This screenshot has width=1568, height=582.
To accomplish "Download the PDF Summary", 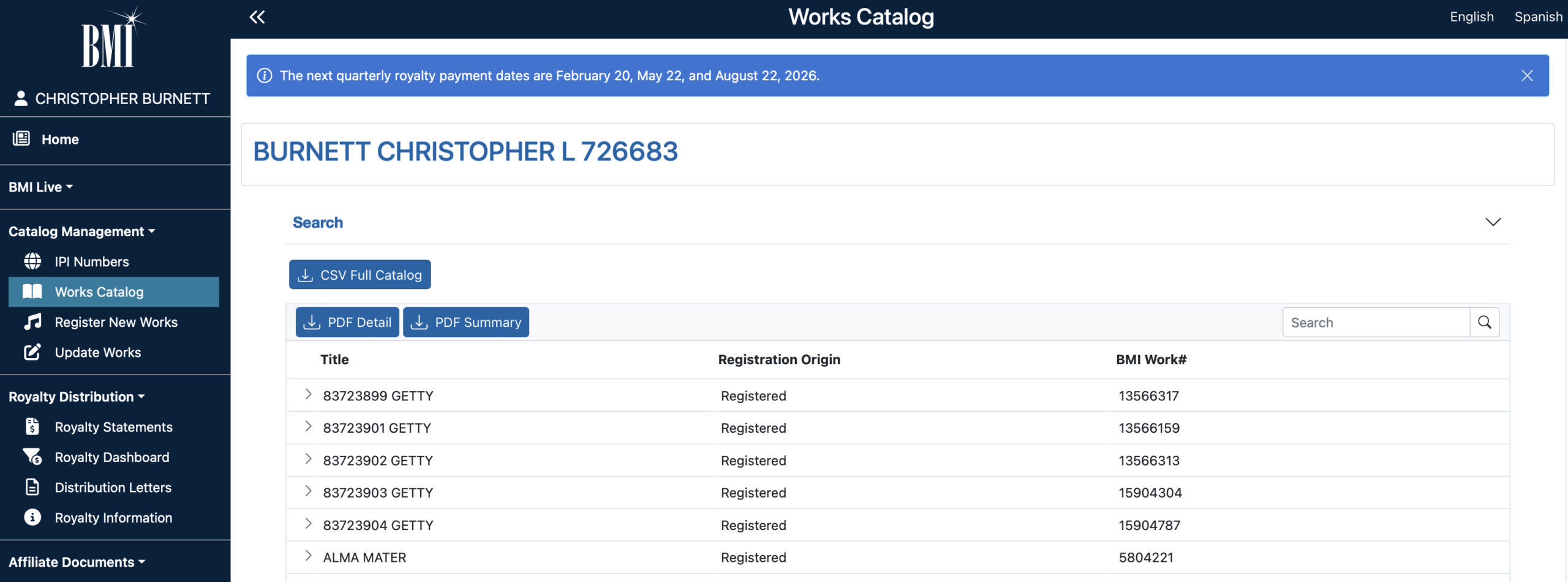I will click(466, 323).
